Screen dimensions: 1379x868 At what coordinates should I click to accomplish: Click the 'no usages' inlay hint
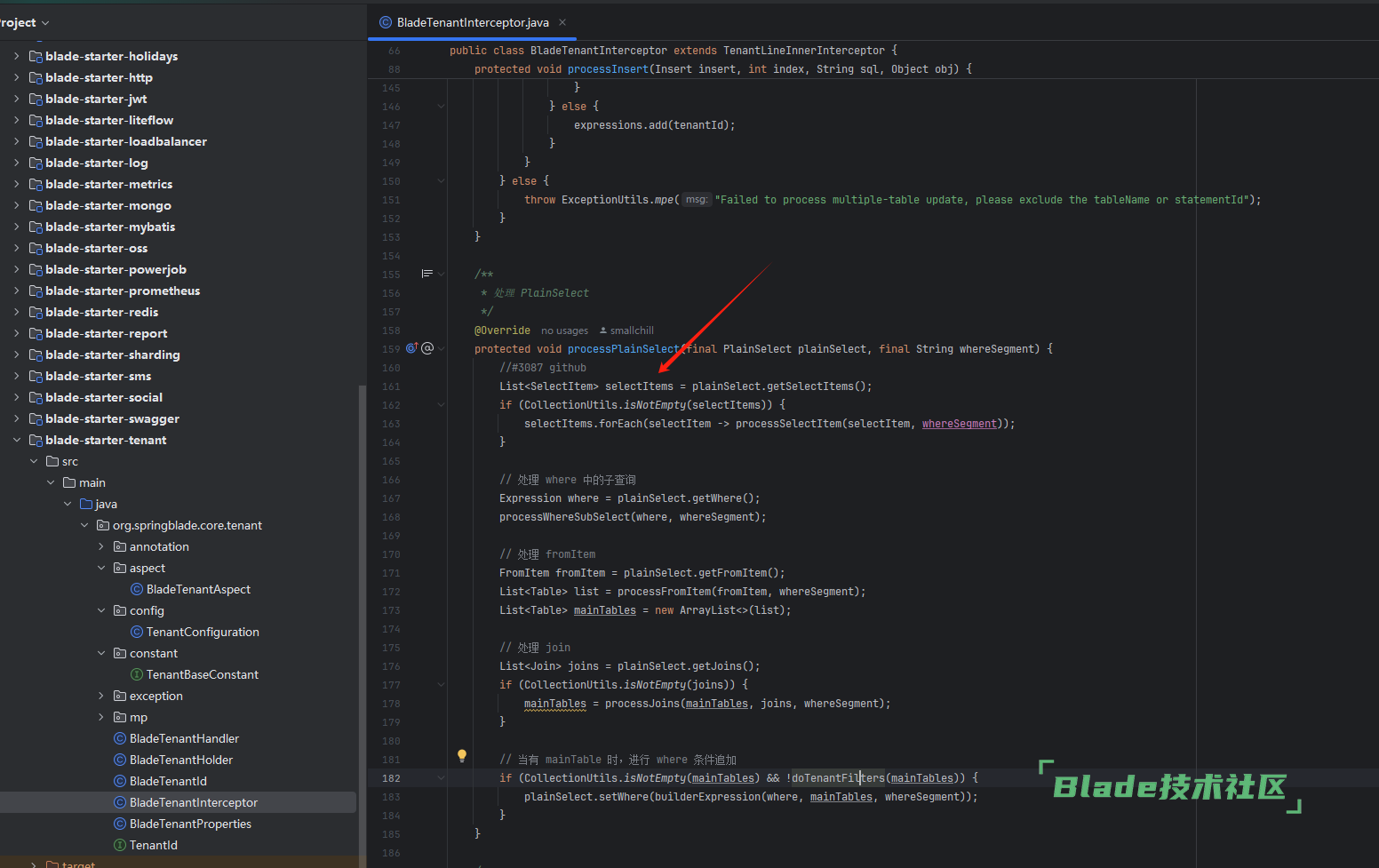point(564,330)
